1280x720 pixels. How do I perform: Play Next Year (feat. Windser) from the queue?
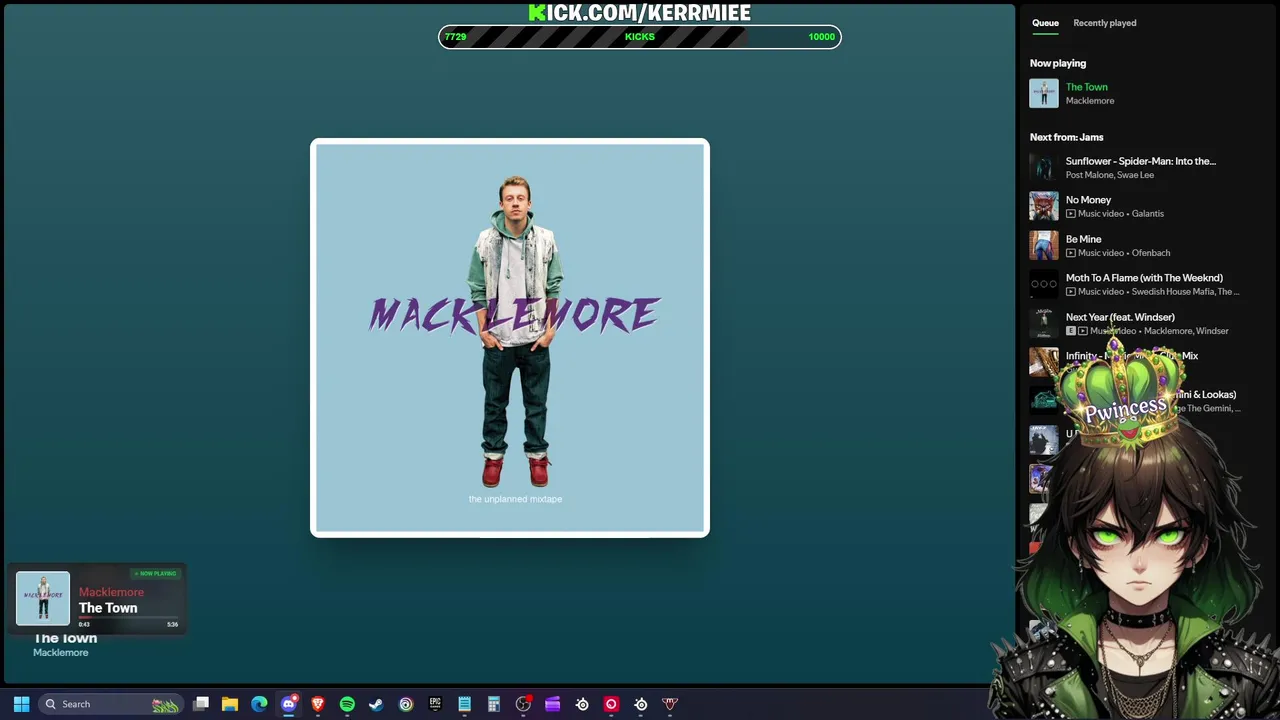point(1120,317)
